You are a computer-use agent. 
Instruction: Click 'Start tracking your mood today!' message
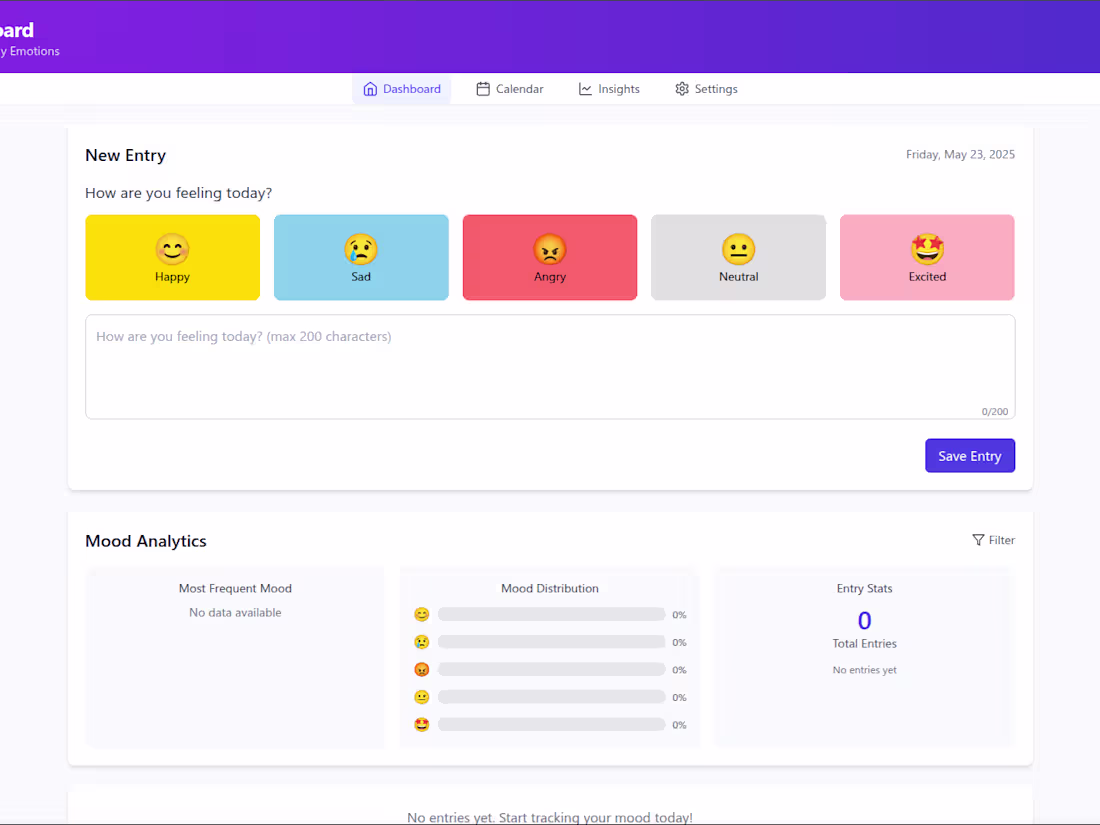596,817
